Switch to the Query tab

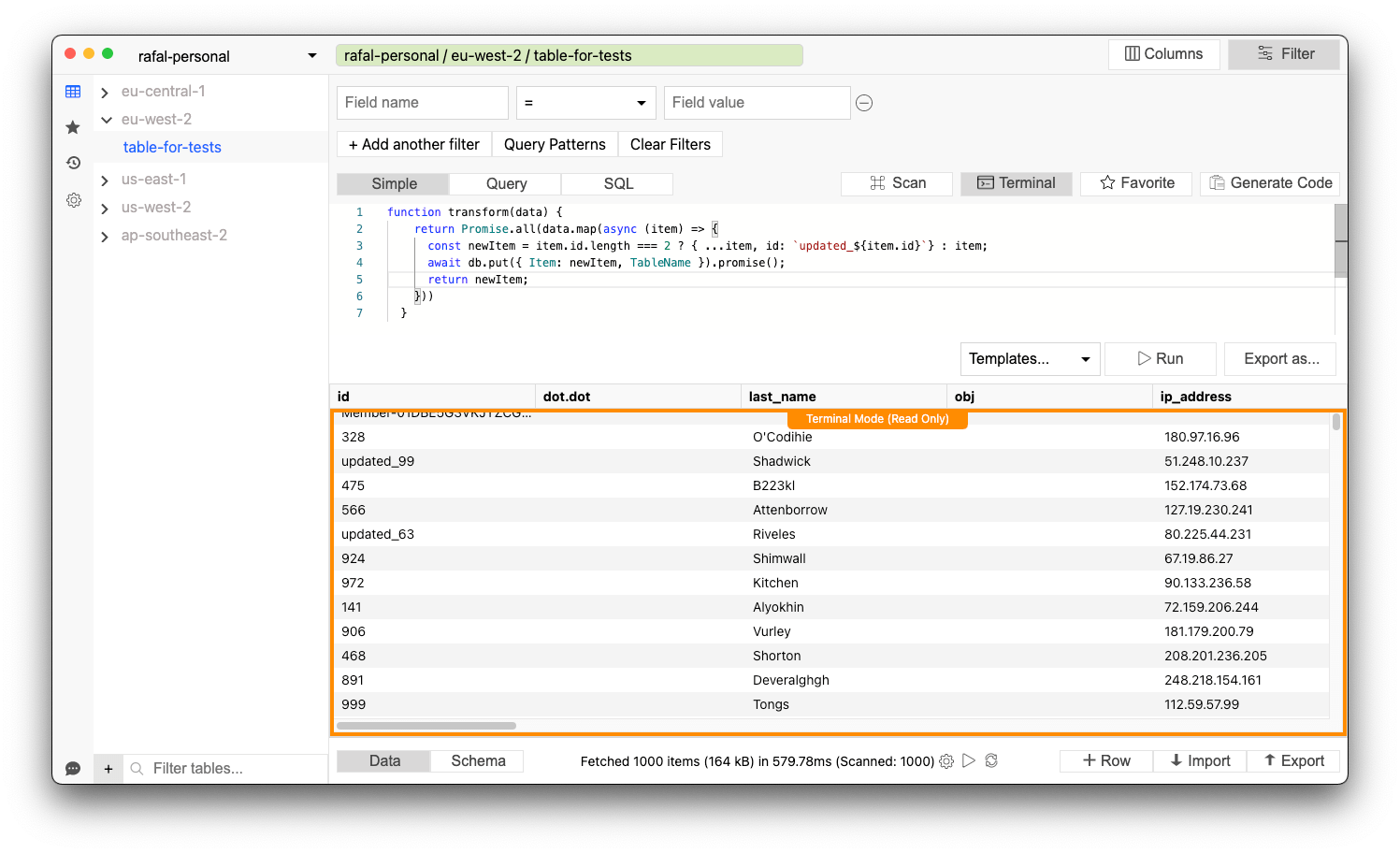point(506,184)
